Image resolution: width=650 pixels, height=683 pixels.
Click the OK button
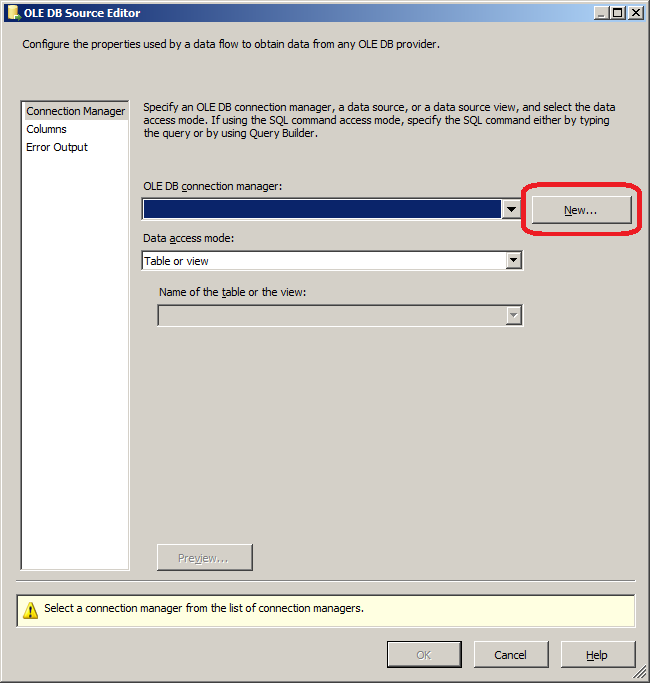[x=424, y=655]
